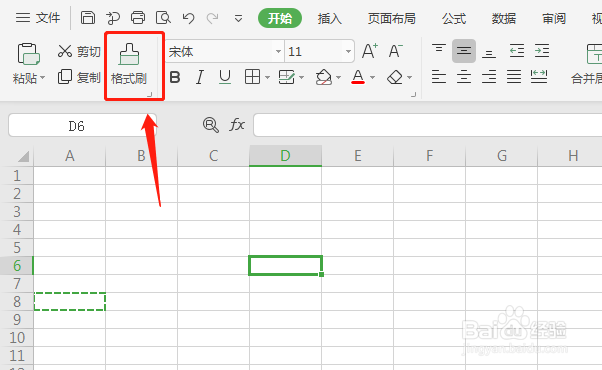
Task: Expand quick access toolbar customization arrow
Action: tap(238, 18)
